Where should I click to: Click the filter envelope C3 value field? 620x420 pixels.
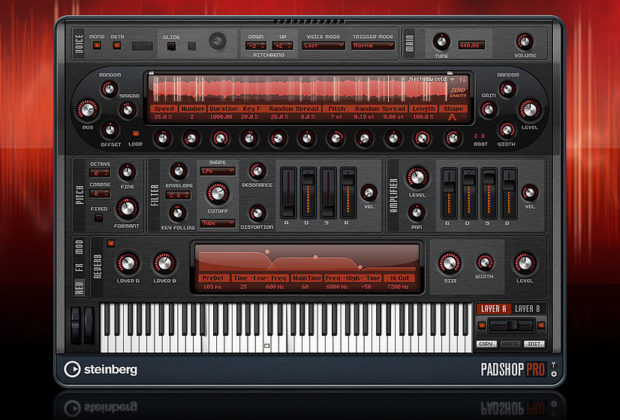[178, 195]
